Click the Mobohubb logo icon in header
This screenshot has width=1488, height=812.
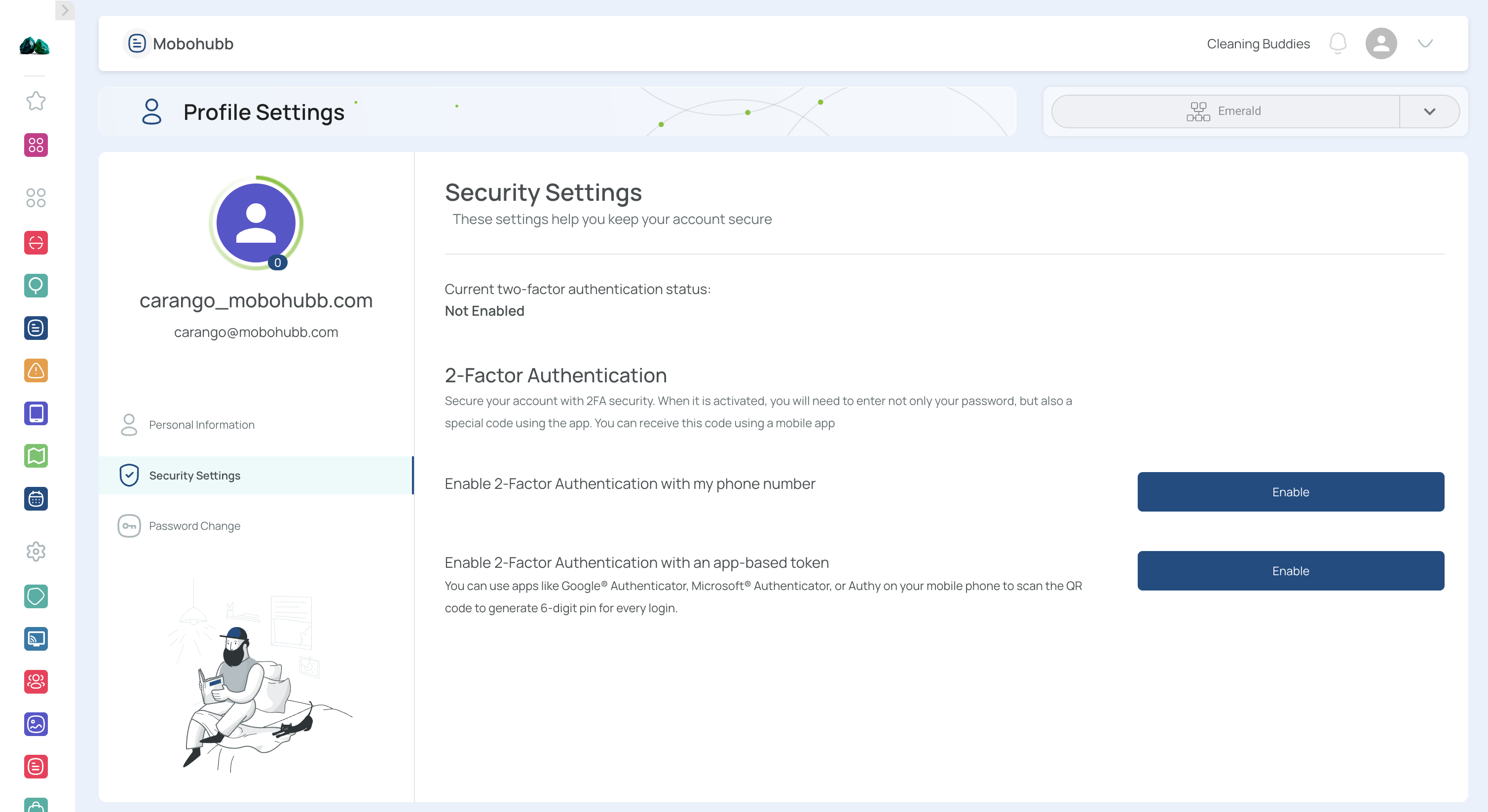click(x=137, y=43)
